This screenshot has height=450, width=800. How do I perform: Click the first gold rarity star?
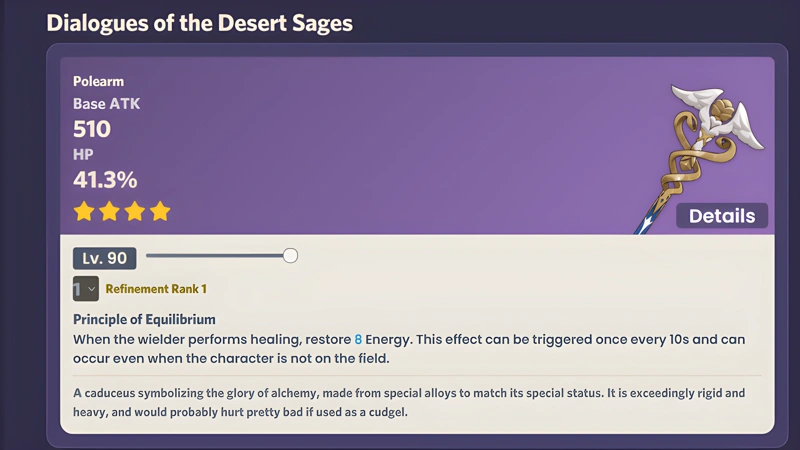pos(84,211)
